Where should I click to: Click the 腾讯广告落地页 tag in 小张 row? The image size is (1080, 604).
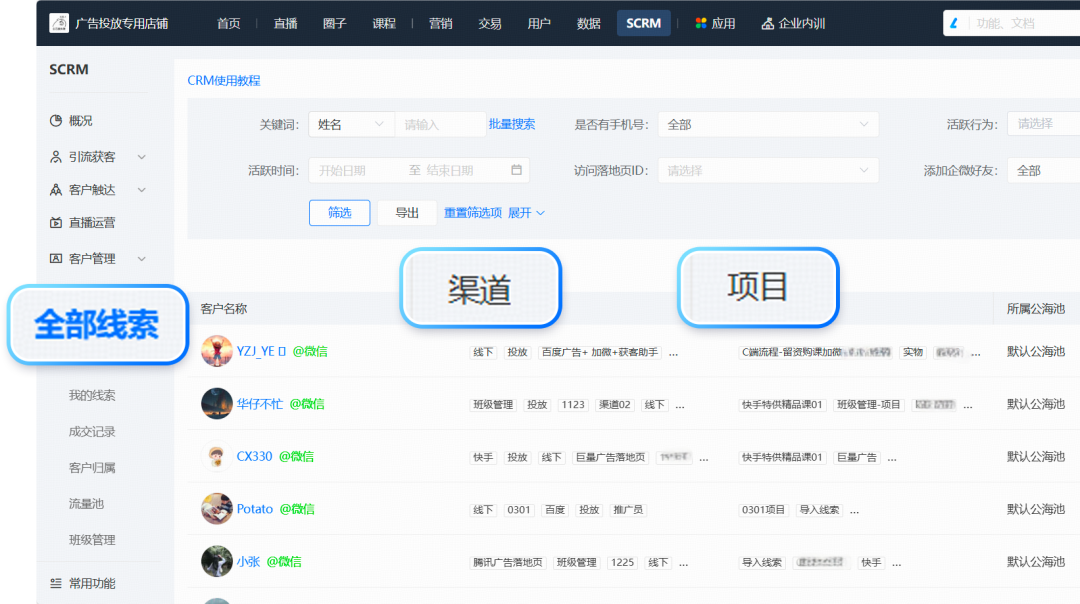pos(508,563)
